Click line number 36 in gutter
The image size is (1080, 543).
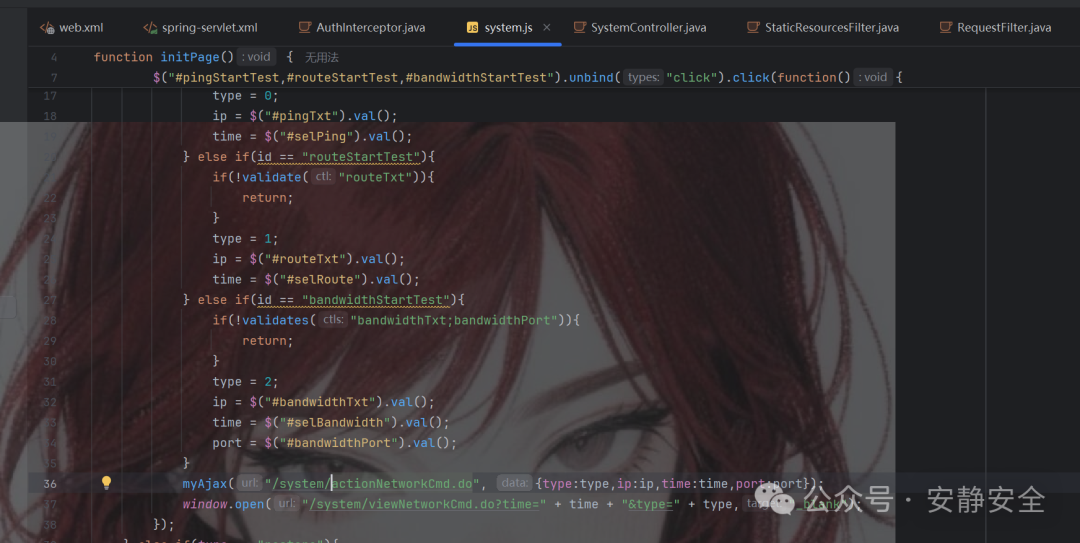[x=50, y=484]
